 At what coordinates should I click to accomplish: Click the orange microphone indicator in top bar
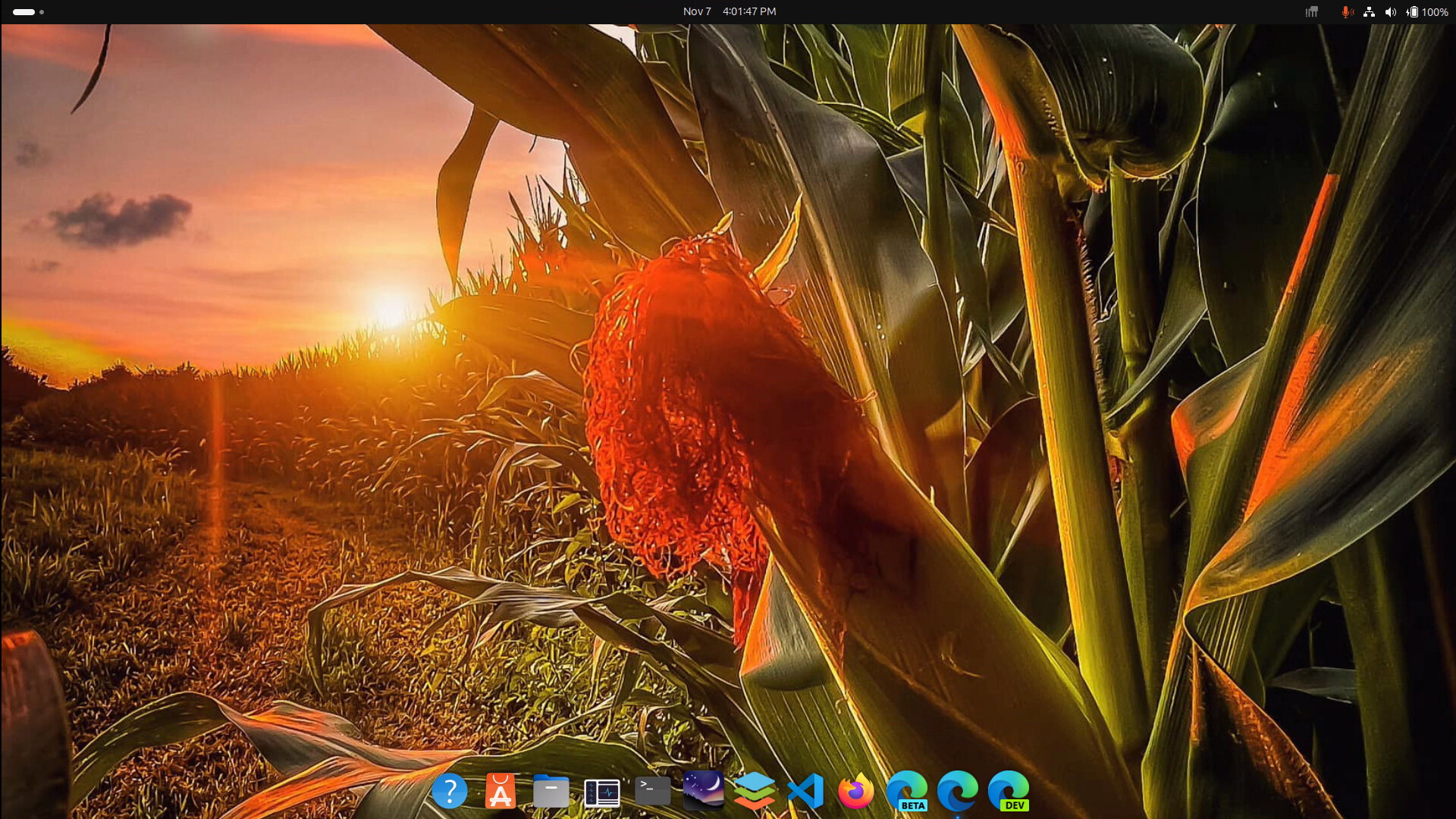click(1347, 11)
